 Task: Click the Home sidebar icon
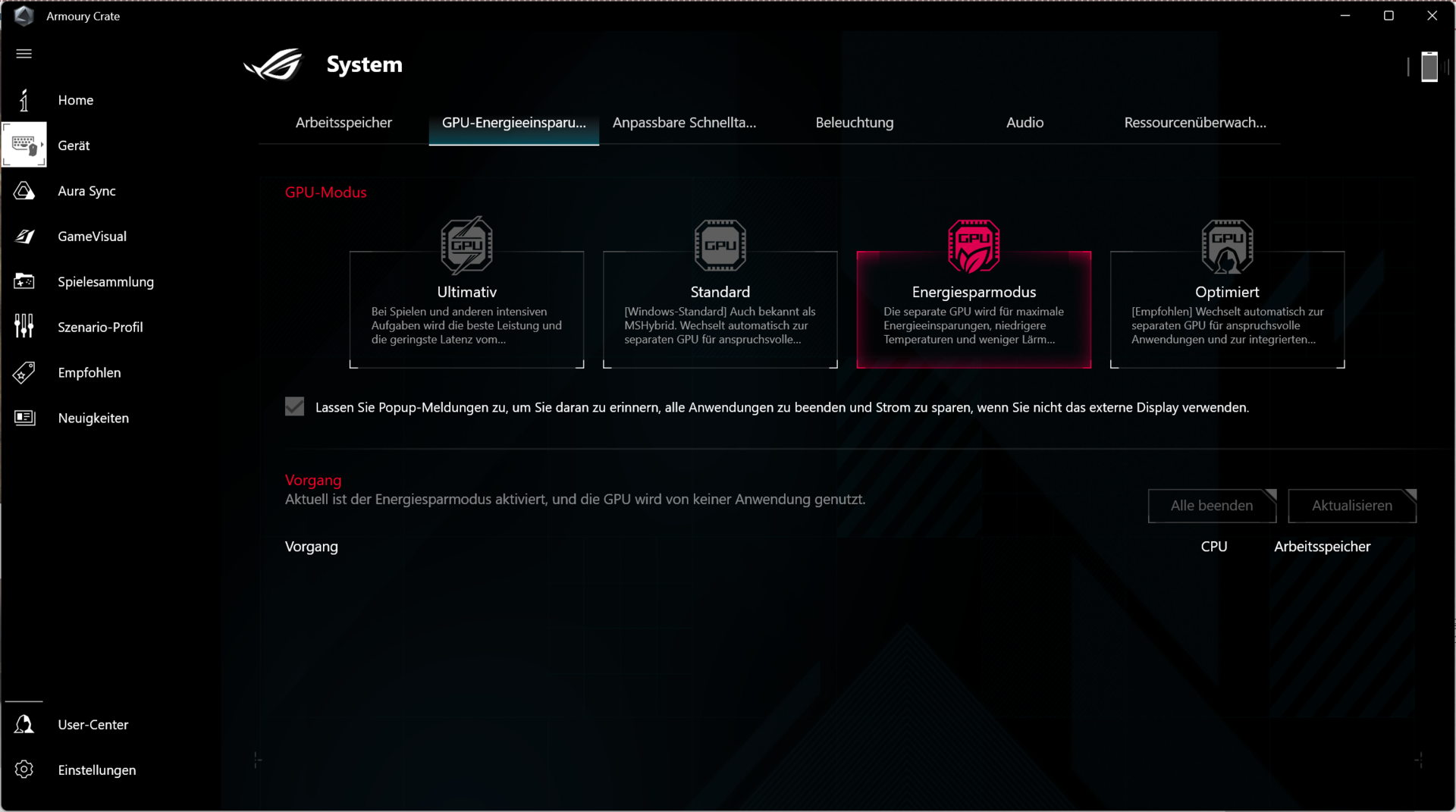click(24, 100)
